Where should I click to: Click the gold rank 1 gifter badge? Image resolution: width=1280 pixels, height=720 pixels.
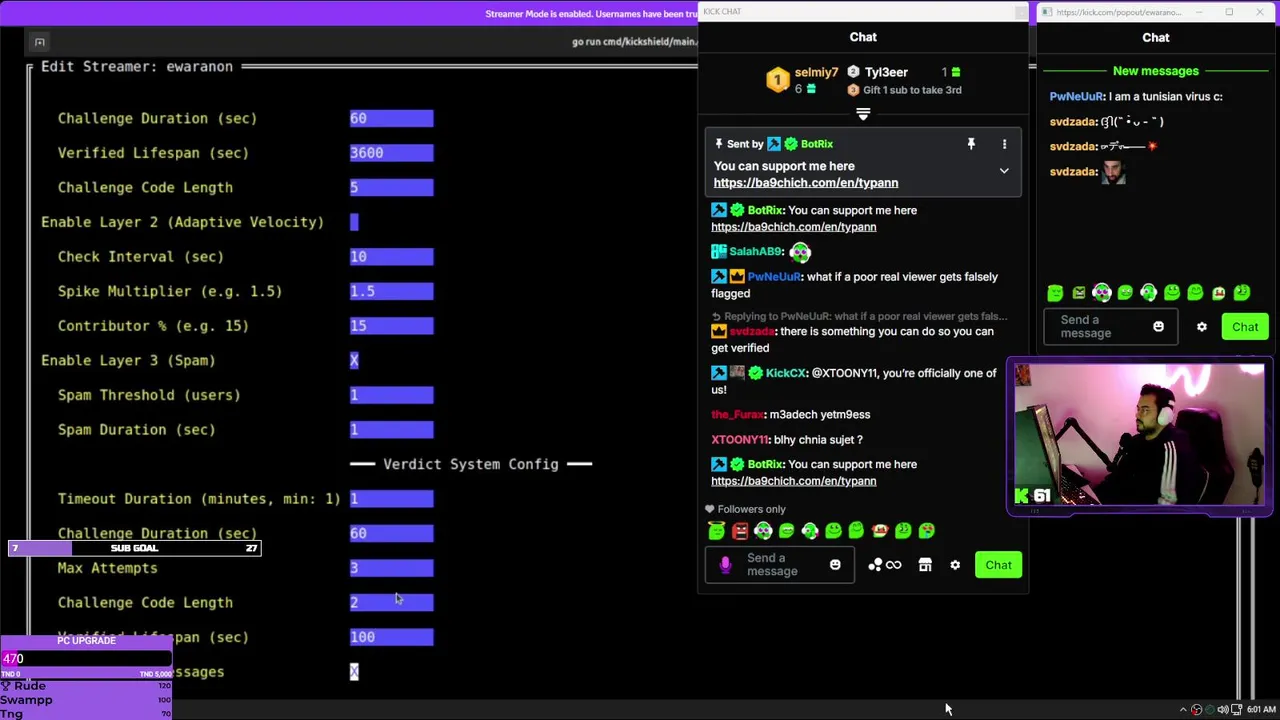point(778,80)
